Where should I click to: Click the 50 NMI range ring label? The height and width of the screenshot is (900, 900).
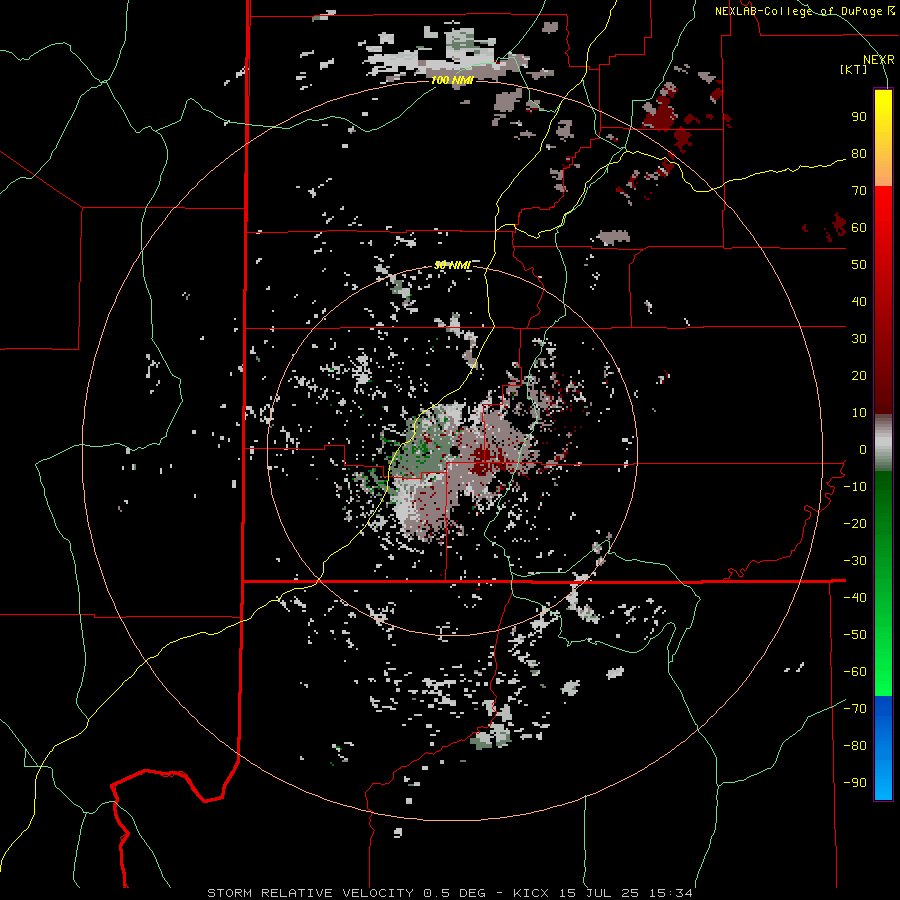[452, 265]
